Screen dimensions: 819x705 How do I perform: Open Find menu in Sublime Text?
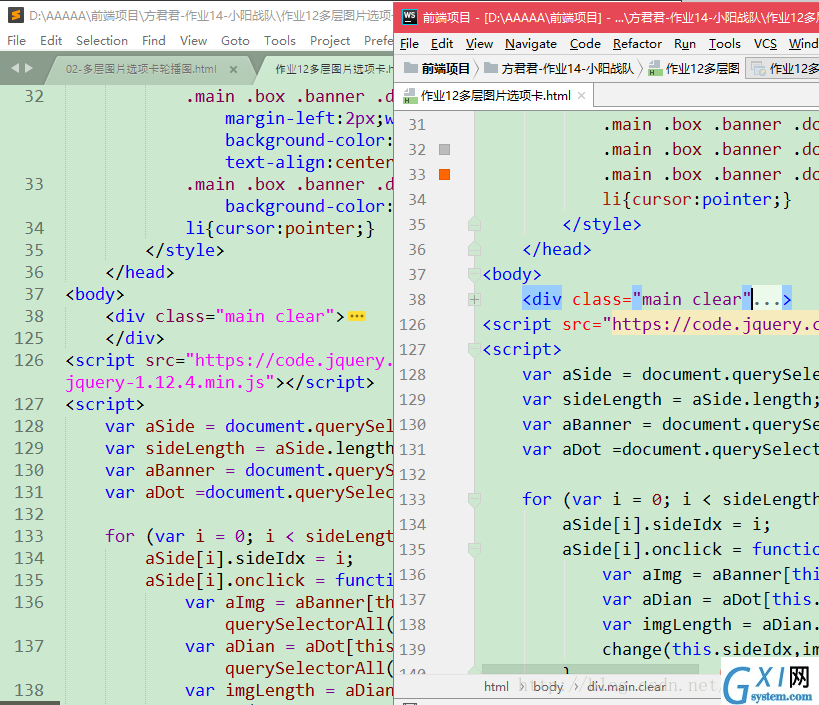pyautogui.click(x=154, y=41)
